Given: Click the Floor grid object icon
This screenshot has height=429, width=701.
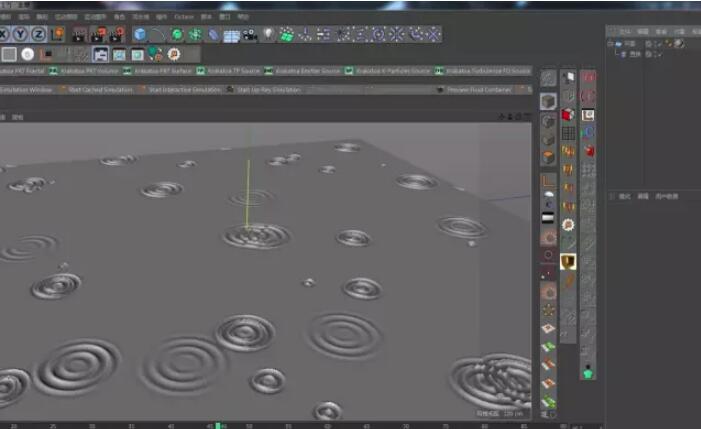Looking at the screenshot, I should 231,35.
